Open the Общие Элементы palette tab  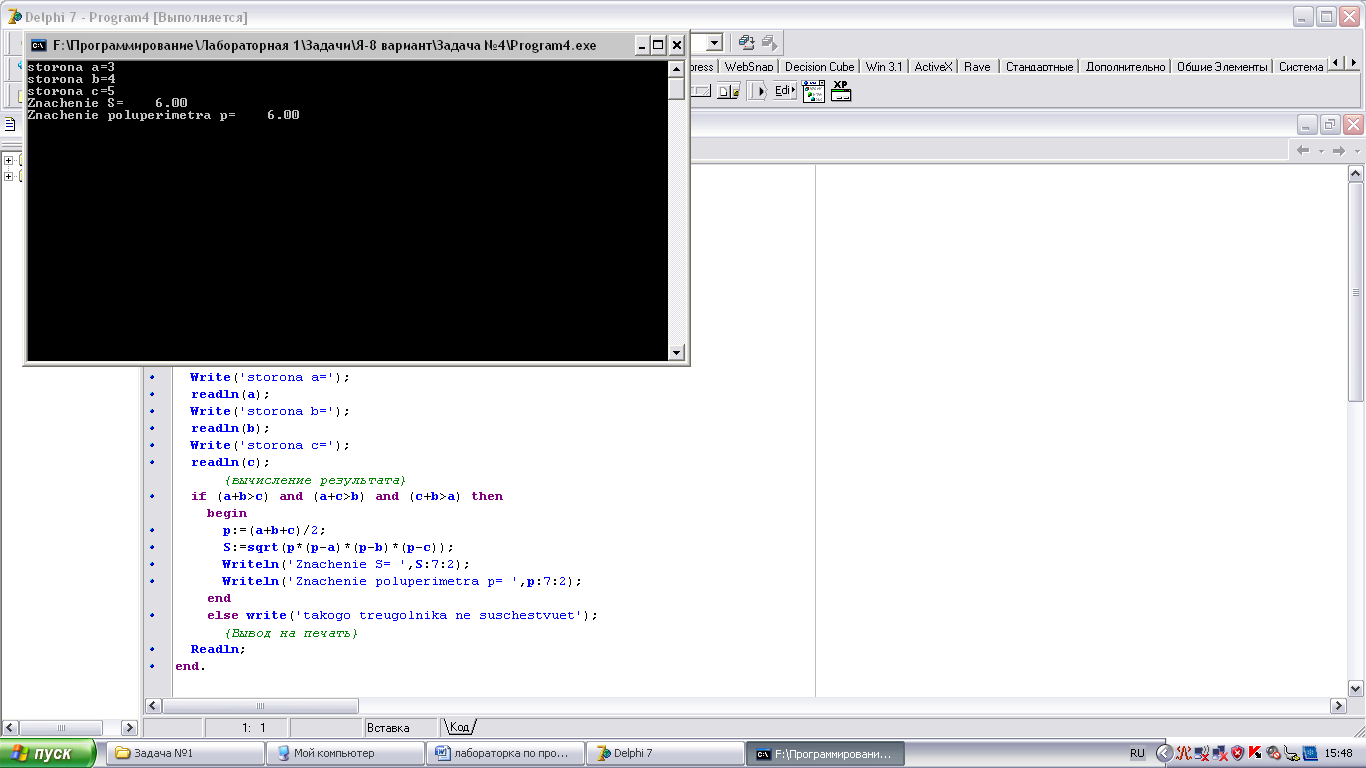coord(1220,66)
